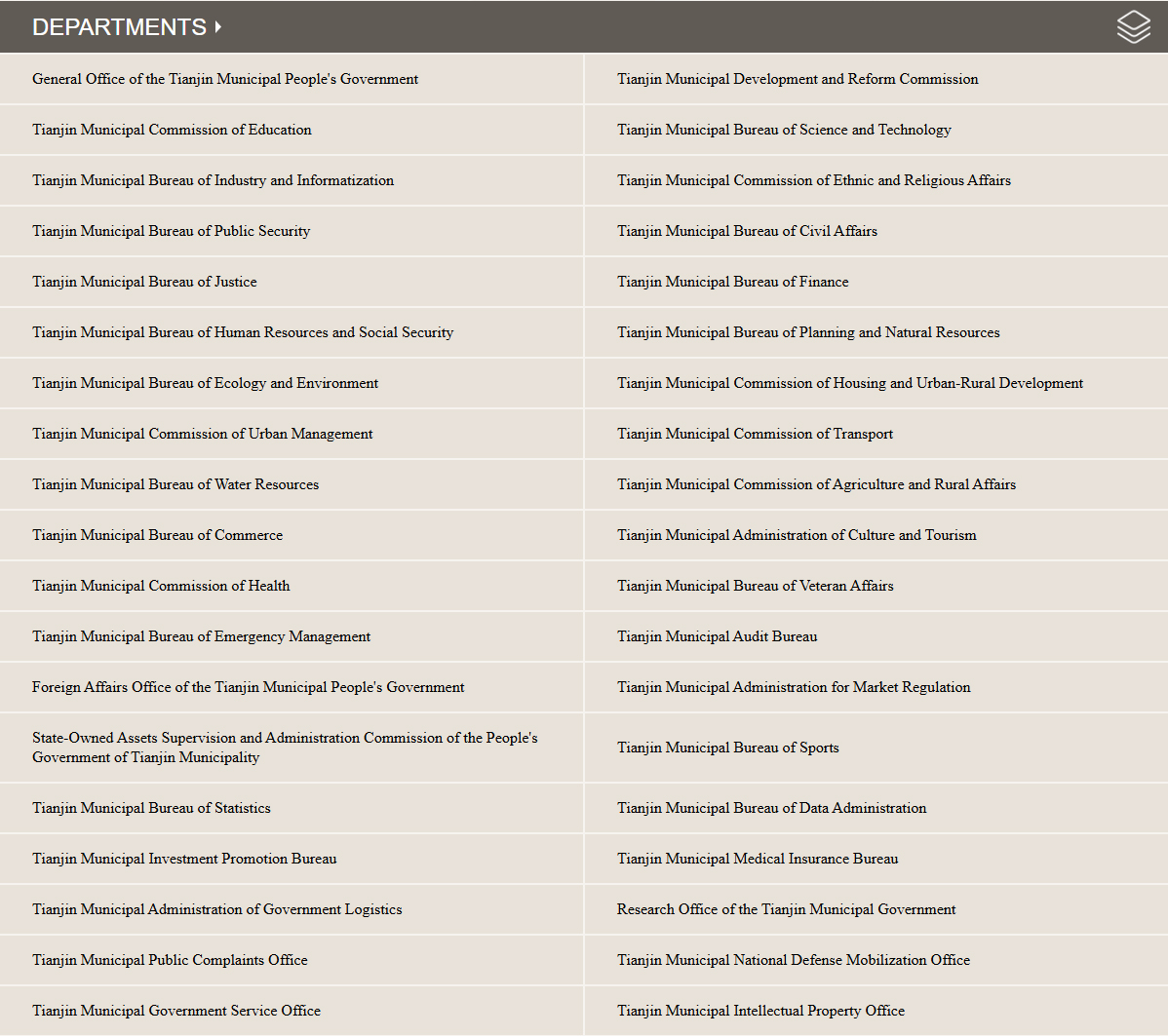The height and width of the screenshot is (1036, 1168).
Task: Open Tianjin Municipal Audit Bureau link
Action: (717, 636)
